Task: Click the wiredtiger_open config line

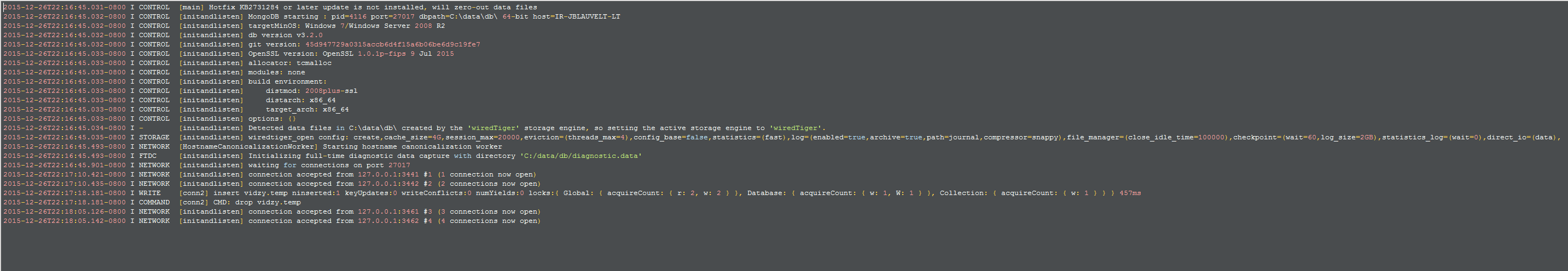Action: pyautogui.click(x=852, y=137)
